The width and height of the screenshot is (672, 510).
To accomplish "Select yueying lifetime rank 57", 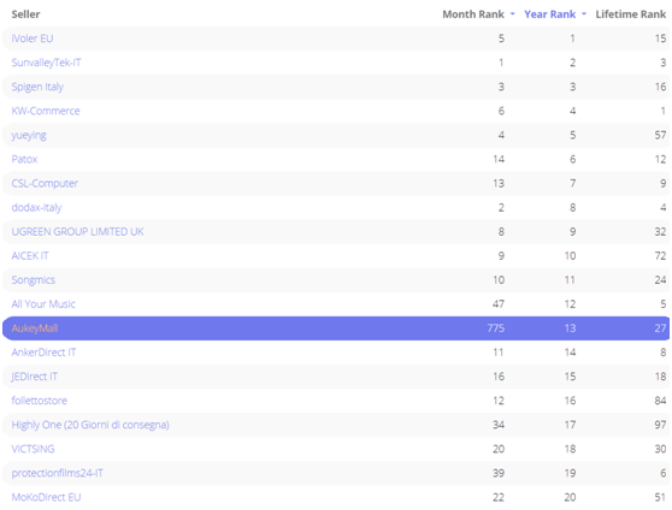I will pyautogui.click(x=660, y=135).
